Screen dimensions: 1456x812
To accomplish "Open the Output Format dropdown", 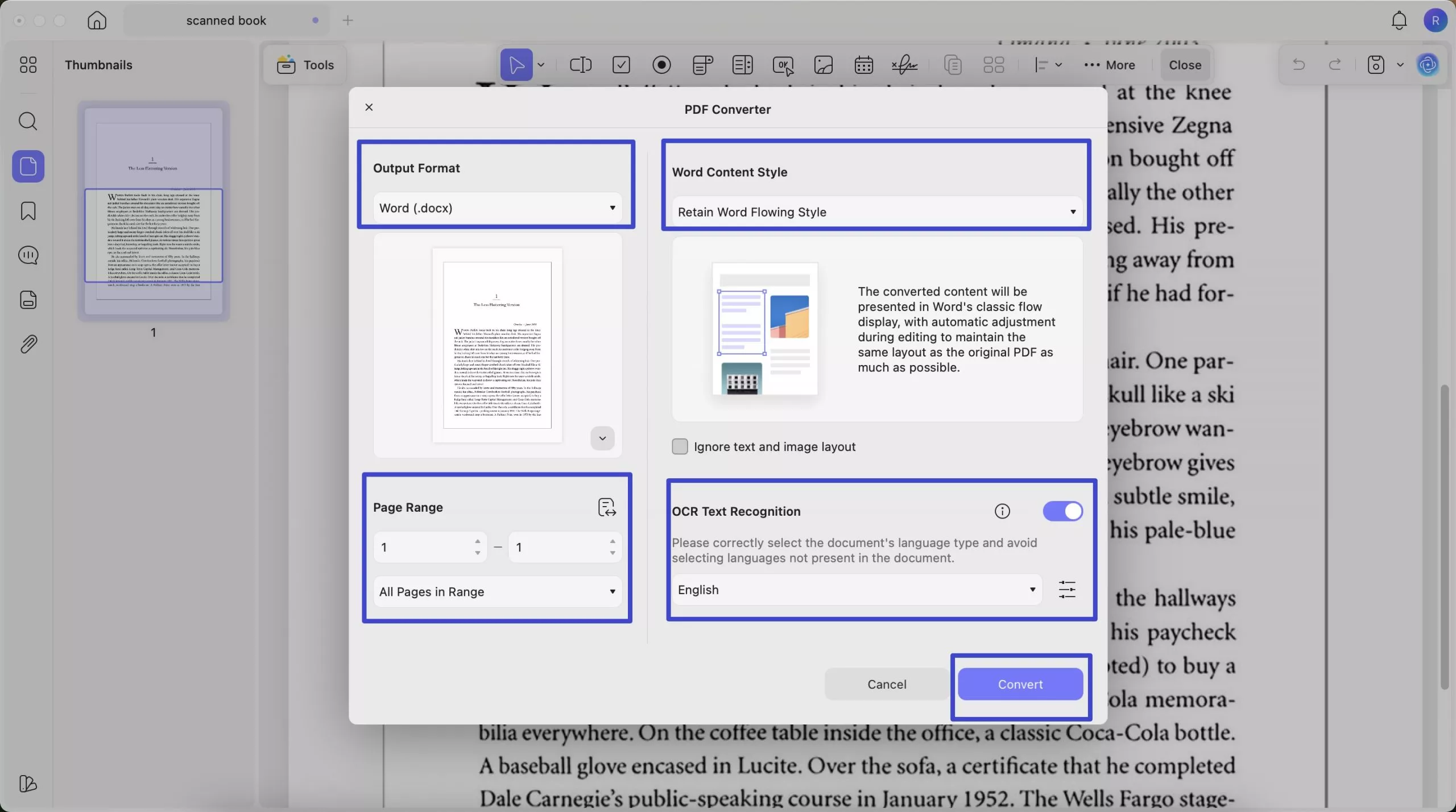I will (497, 208).
